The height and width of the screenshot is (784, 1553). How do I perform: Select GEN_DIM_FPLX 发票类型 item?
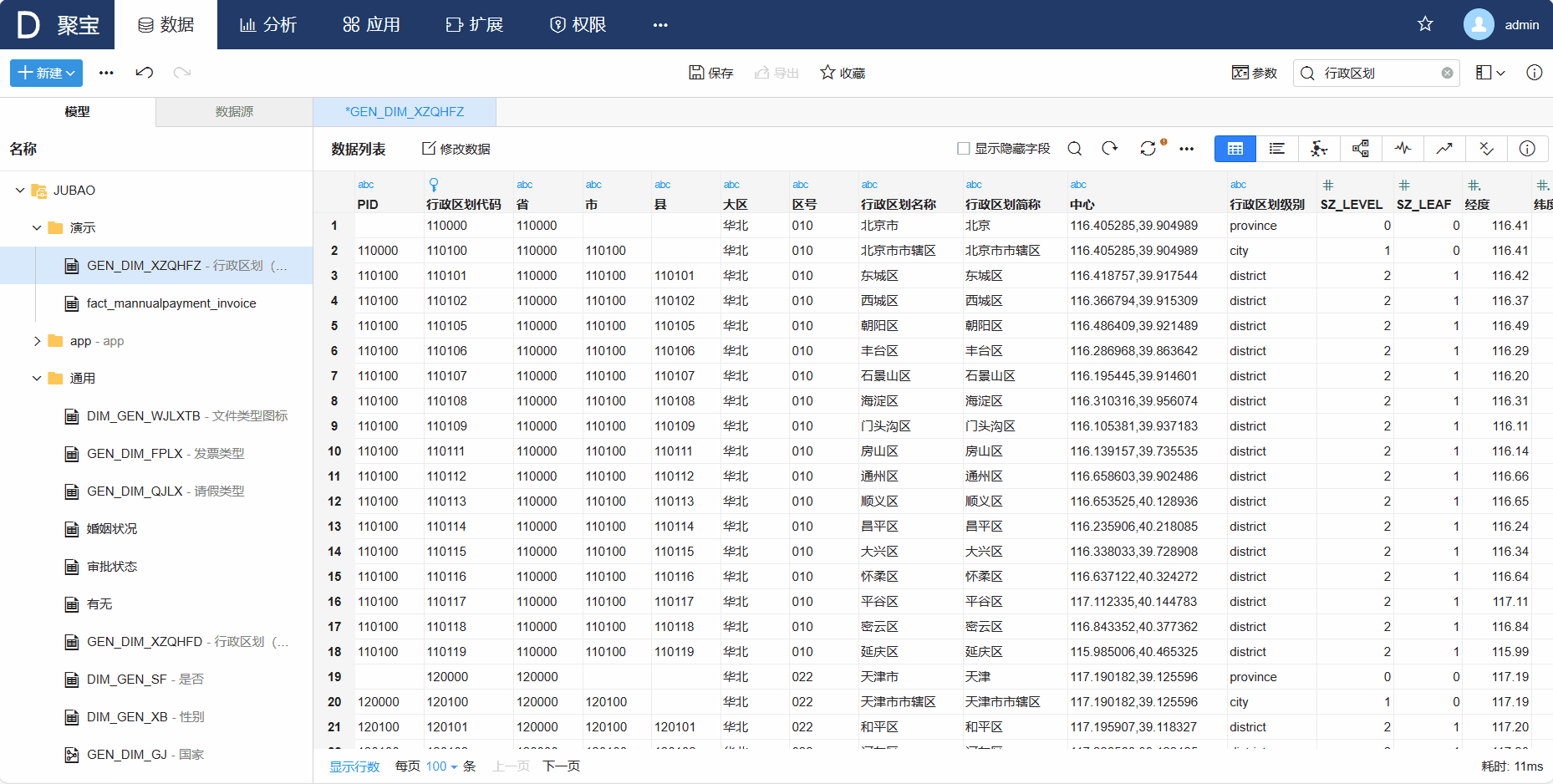point(155,454)
